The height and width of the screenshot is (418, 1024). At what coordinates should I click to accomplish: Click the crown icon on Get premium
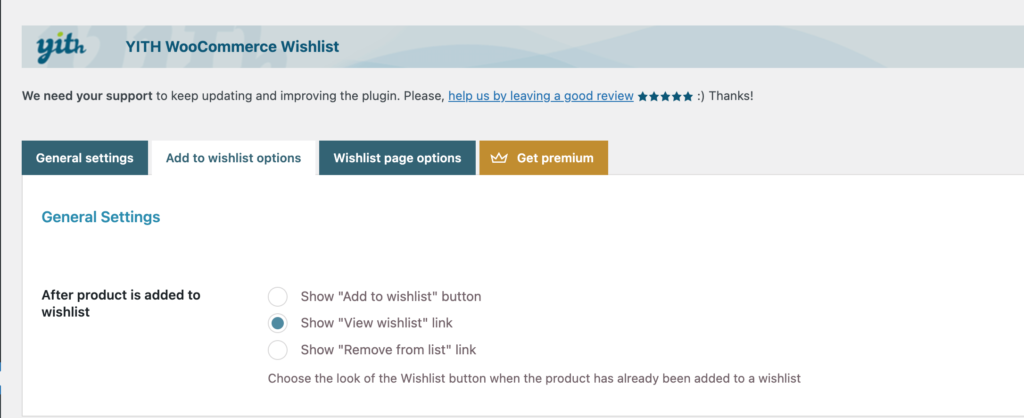499,158
